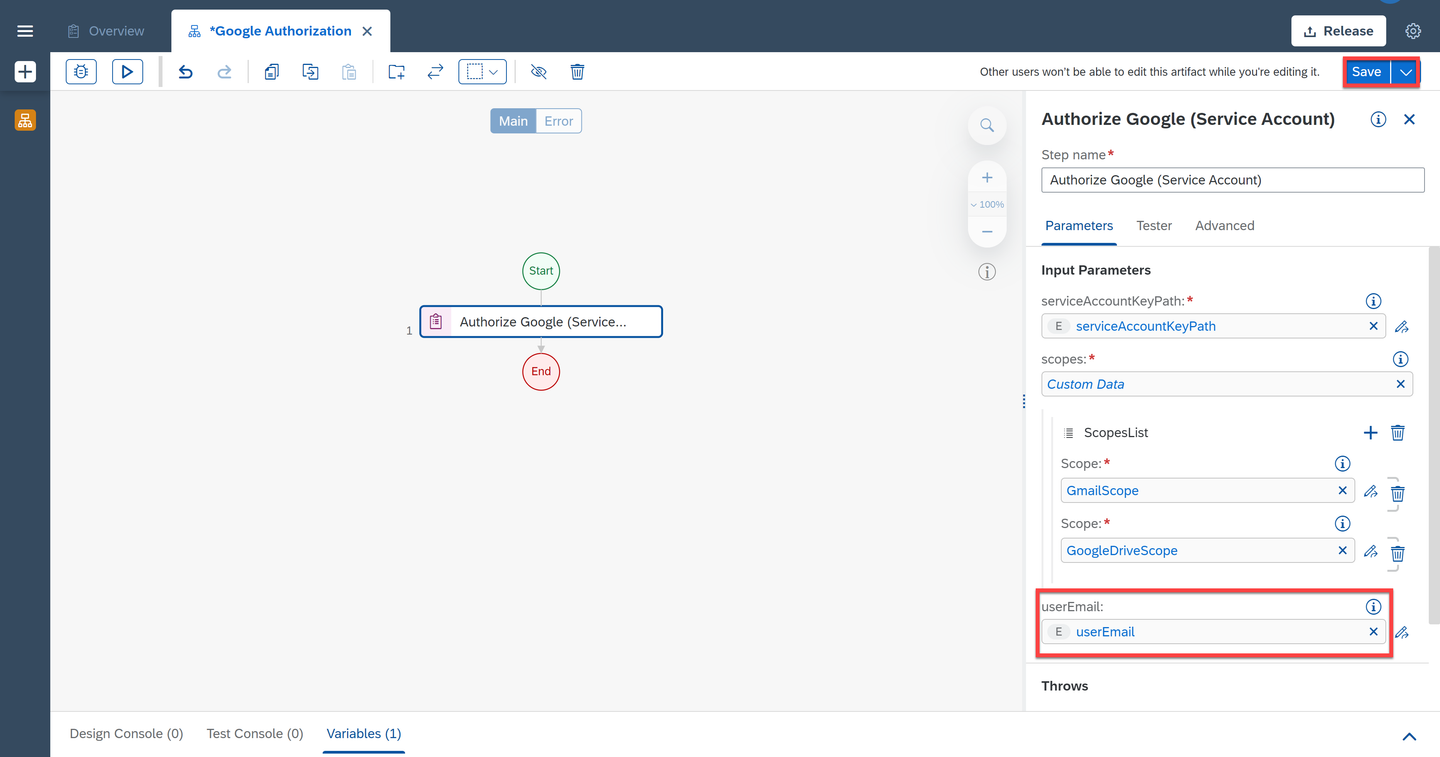Open info for the step panel title
Viewport: 1440px width, 757px height.
(1378, 119)
